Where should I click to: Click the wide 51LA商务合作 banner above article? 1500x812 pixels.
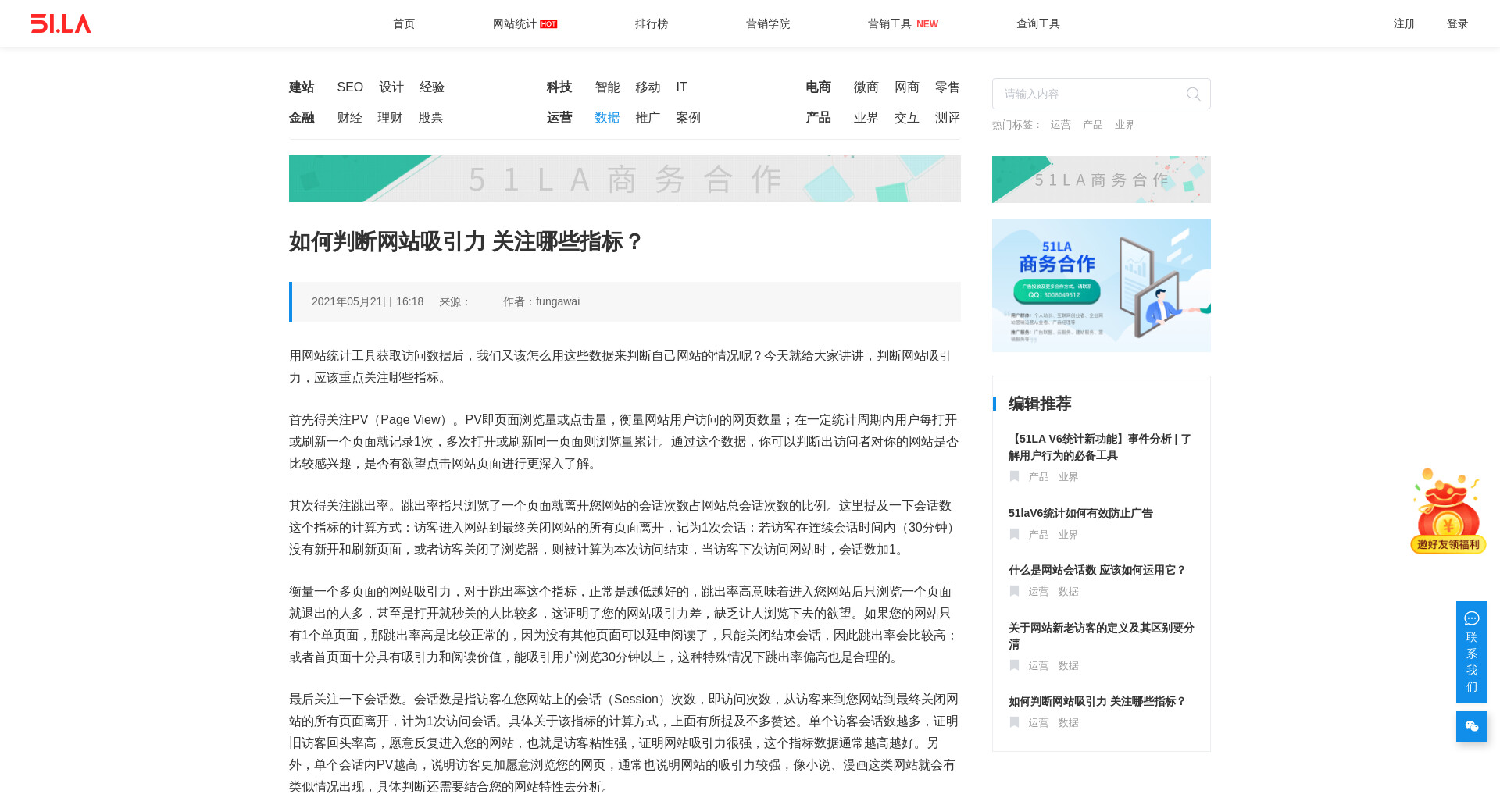(x=624, y=179)
